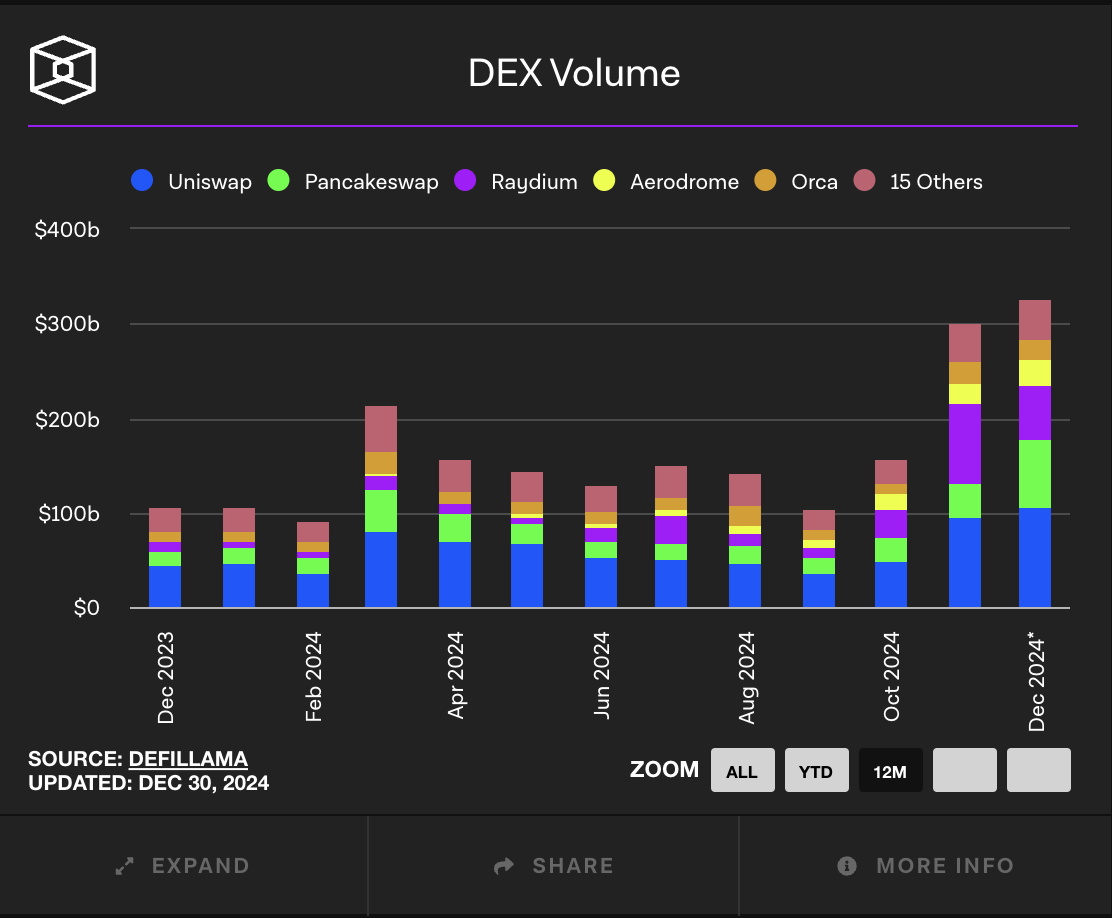Image resolution: width=1112 pixels, height=918 pixels.
Task: Click the More Info circle icon
Action: 847,866
